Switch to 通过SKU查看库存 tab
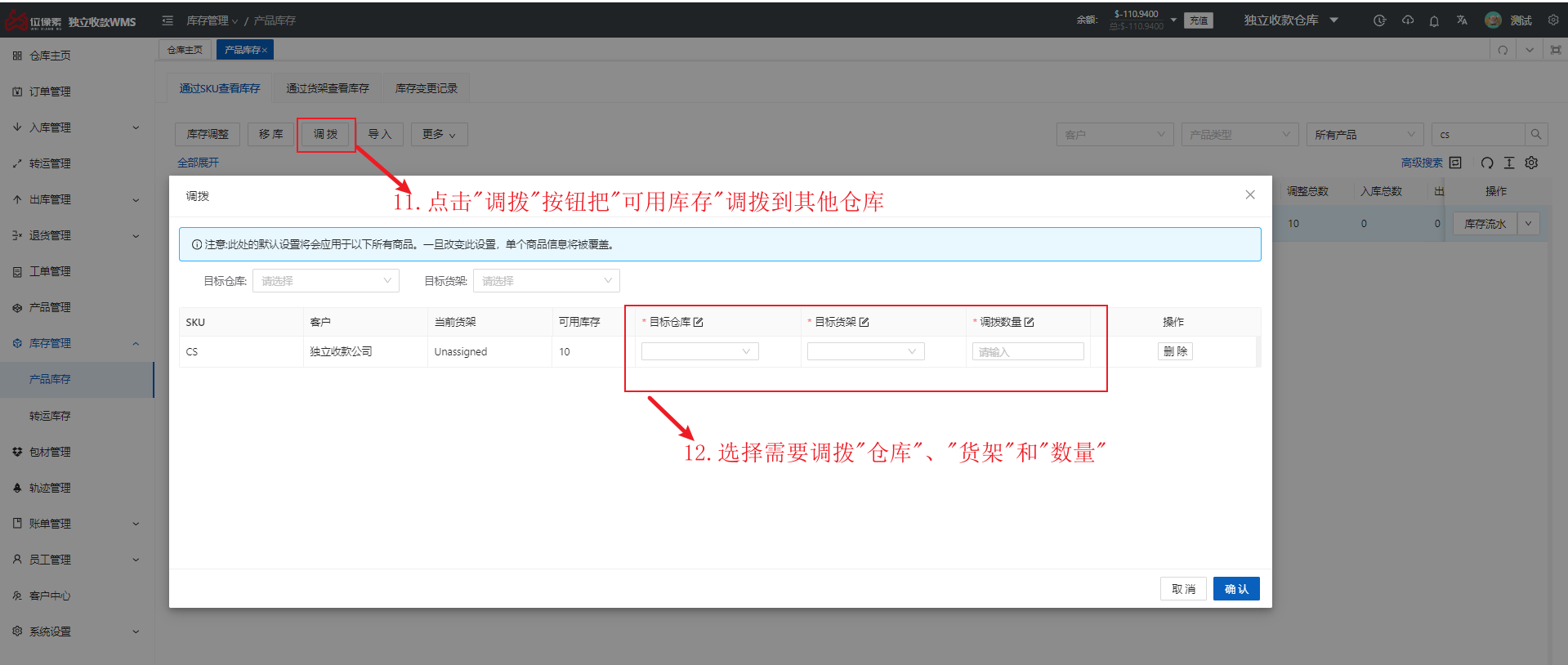1568x665 pixels. (220, 88)
